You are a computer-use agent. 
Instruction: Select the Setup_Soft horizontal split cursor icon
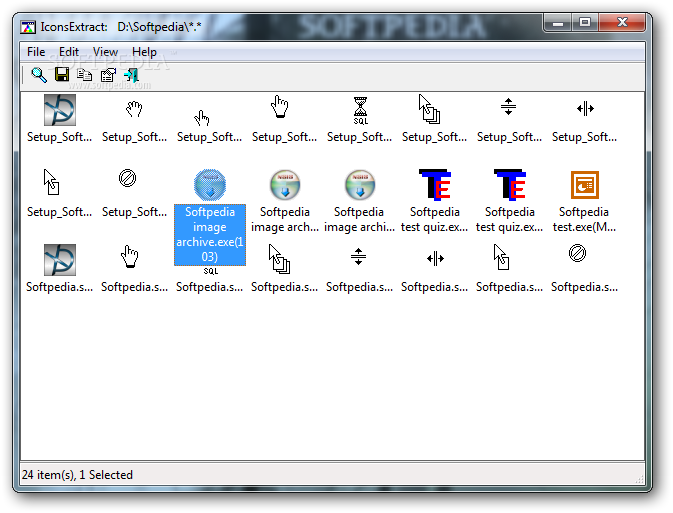(585, 109)
